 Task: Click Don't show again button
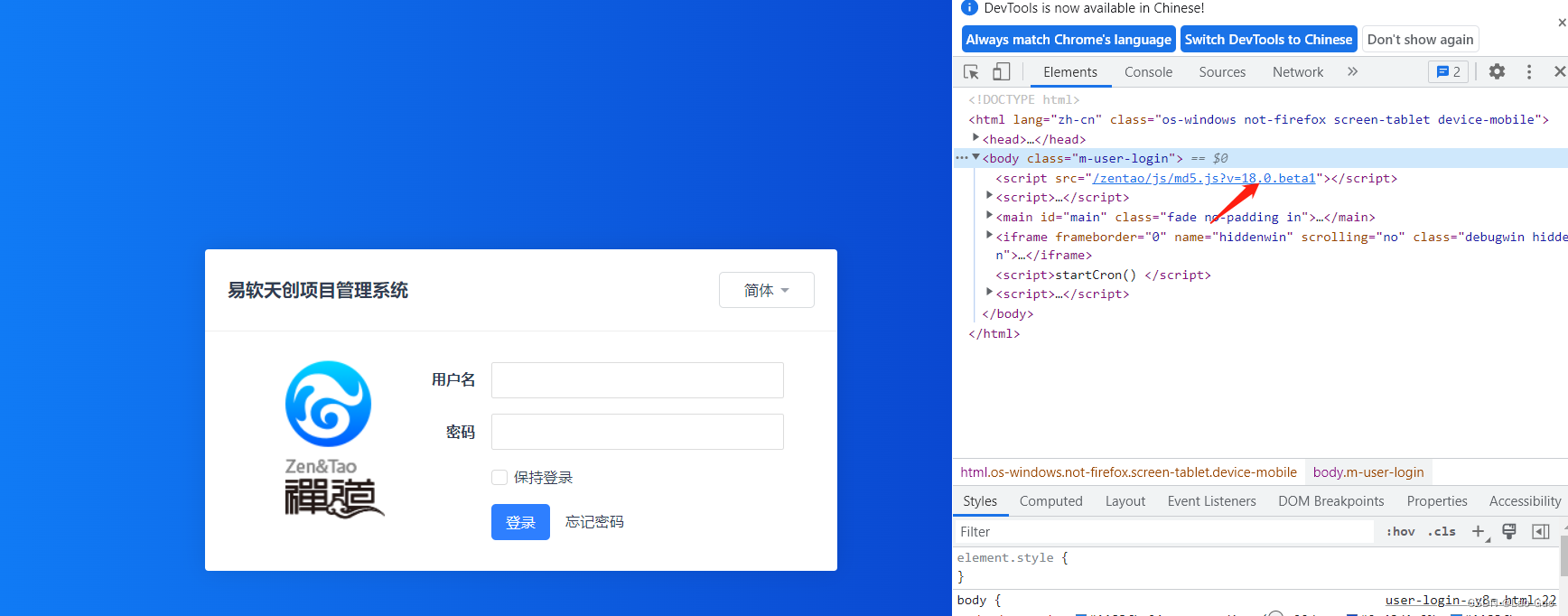pyautogui.click(x=1420, y=39)
